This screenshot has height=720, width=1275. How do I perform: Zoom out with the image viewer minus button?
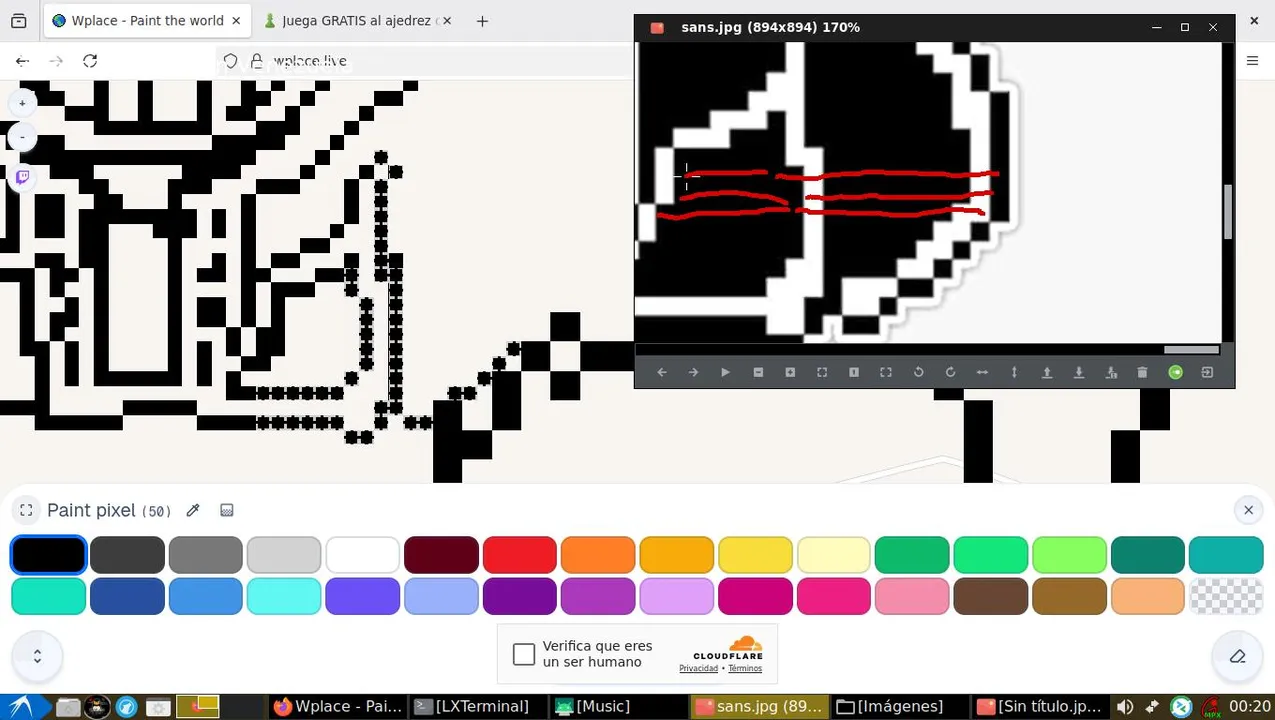pos(758,372)
